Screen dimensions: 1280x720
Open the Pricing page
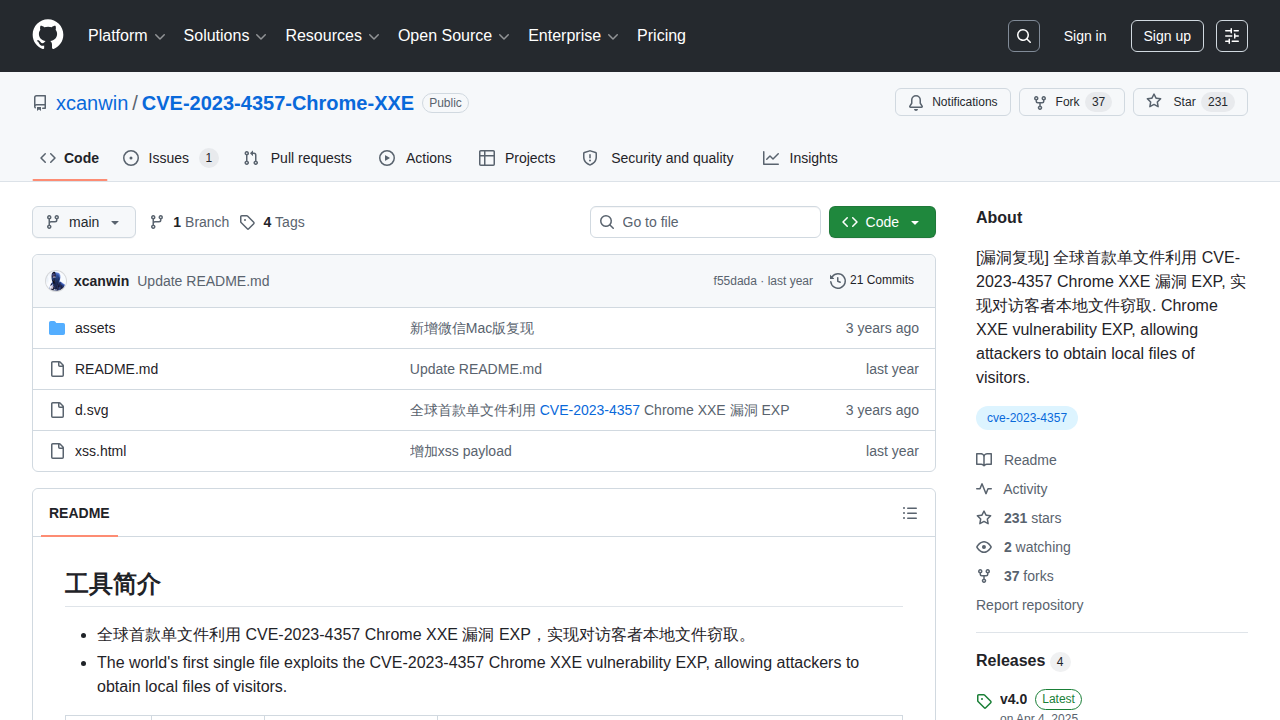pyautogui.click(x=662, y=36)
